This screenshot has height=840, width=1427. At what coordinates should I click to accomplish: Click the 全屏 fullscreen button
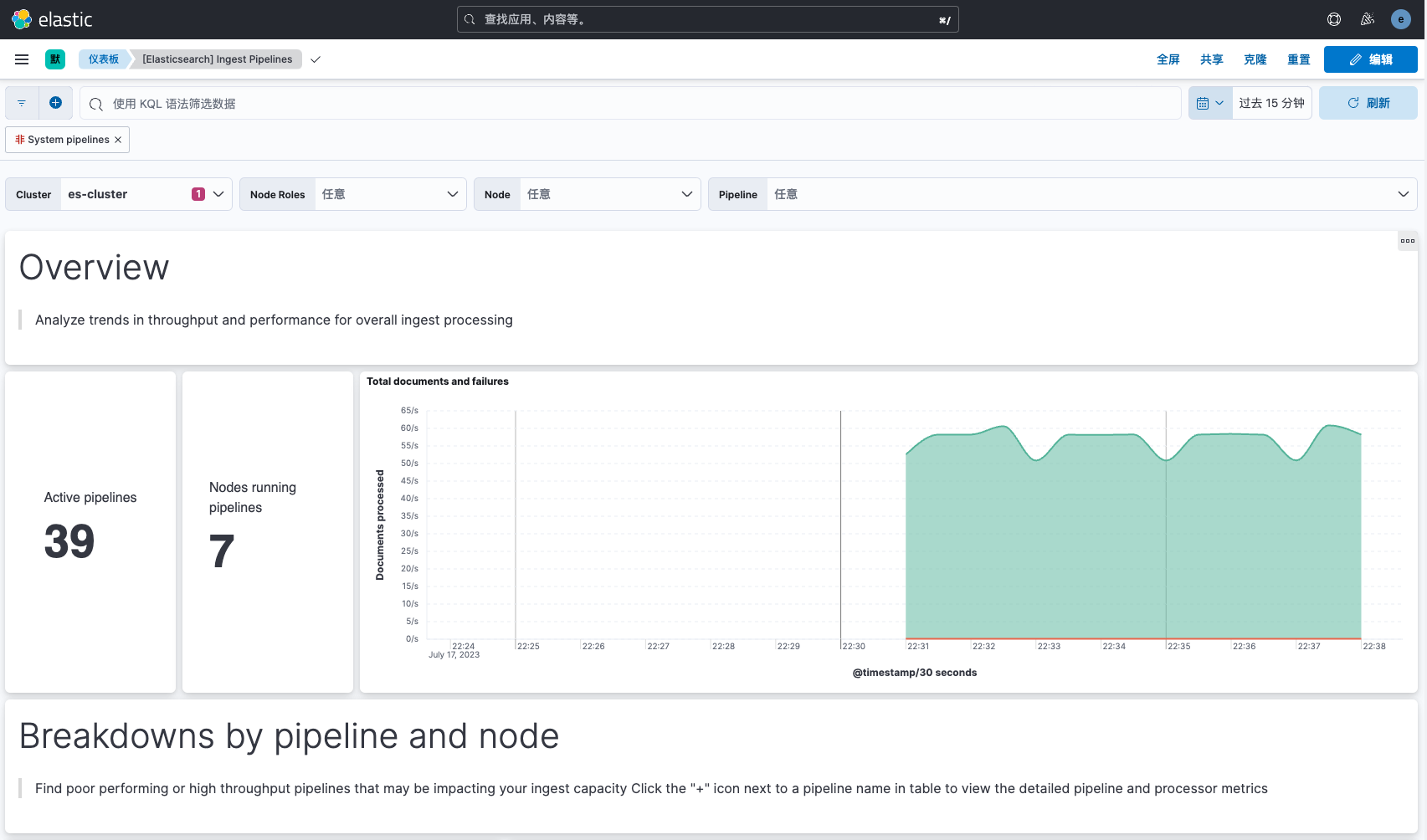[1168, 59]
